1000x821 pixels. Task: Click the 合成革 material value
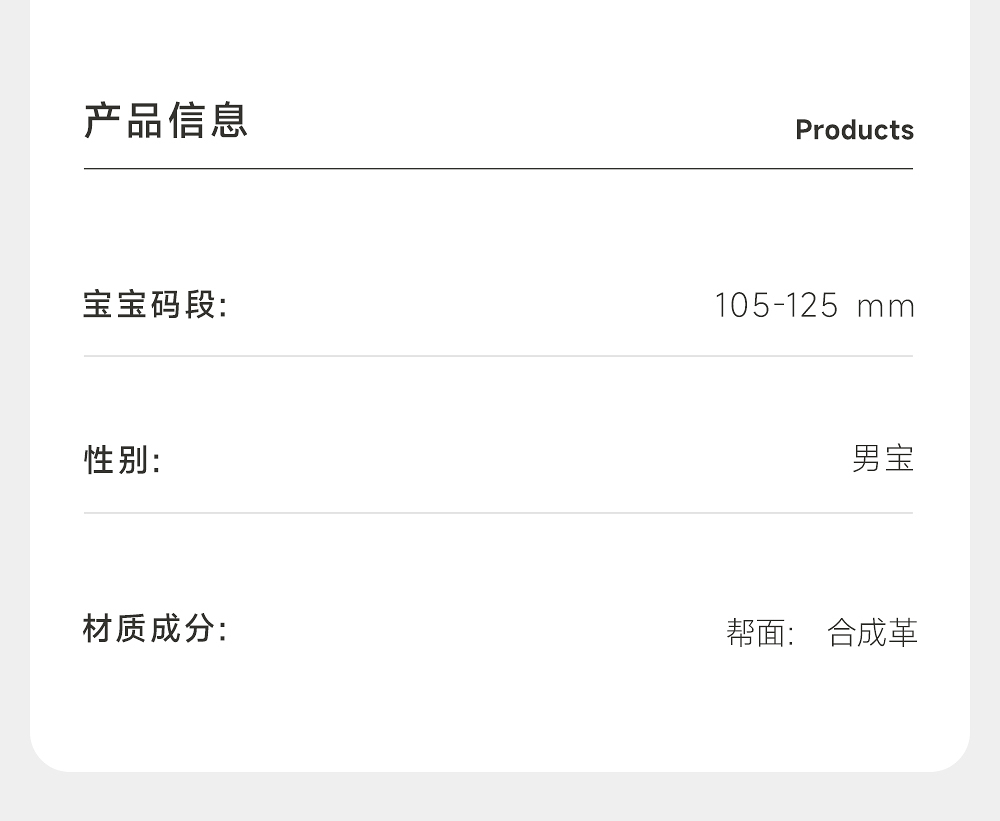pos(872,633)
